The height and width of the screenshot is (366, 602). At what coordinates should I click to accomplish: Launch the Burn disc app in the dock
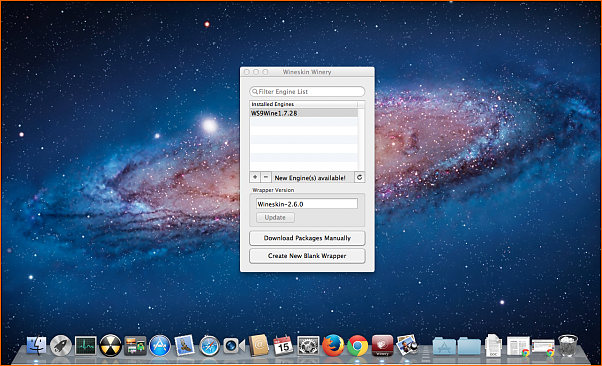coord(111,345)
